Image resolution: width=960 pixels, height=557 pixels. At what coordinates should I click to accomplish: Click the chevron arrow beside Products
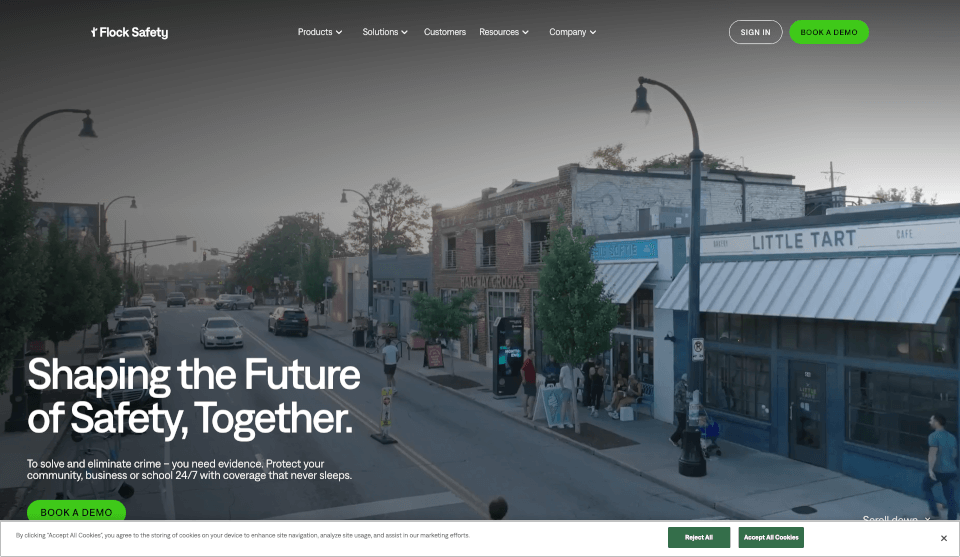[x=339, y=32]
